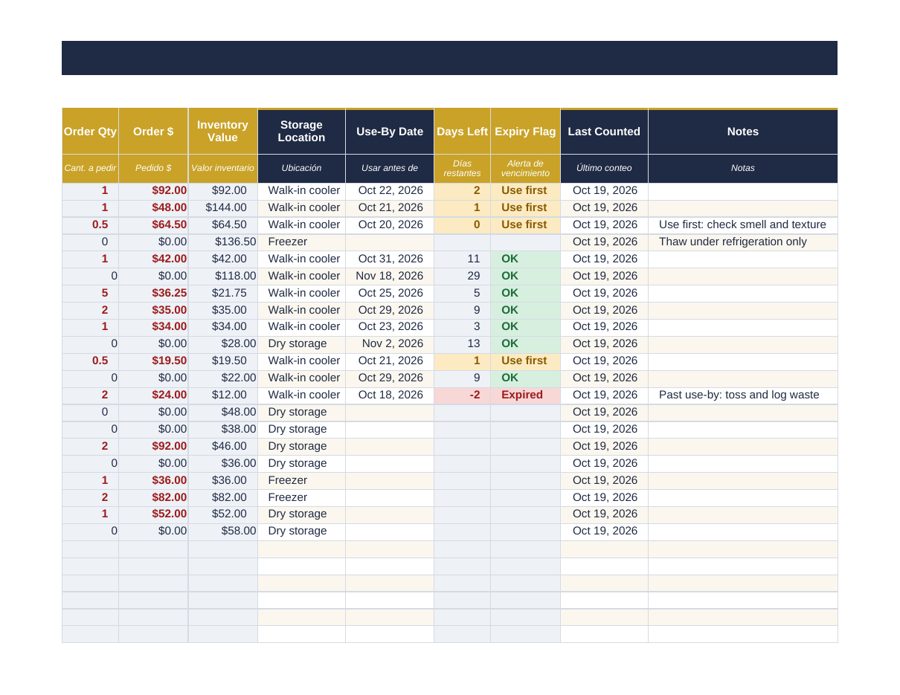Click the $34.00 order amount cell
The height and width of the screenshot is (695, 900).
(153, 327)
